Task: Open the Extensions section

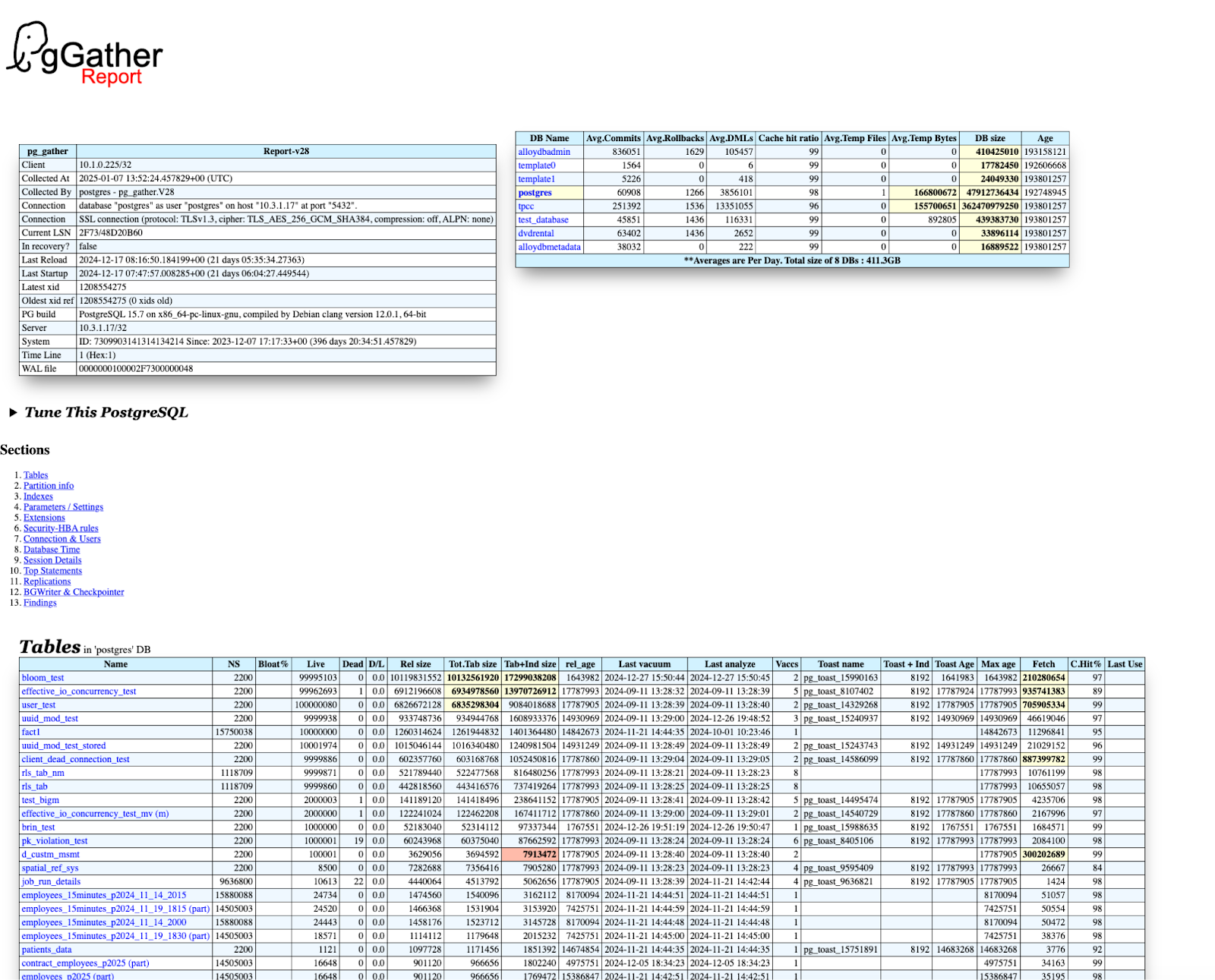Action: click(x=43, y=517)
